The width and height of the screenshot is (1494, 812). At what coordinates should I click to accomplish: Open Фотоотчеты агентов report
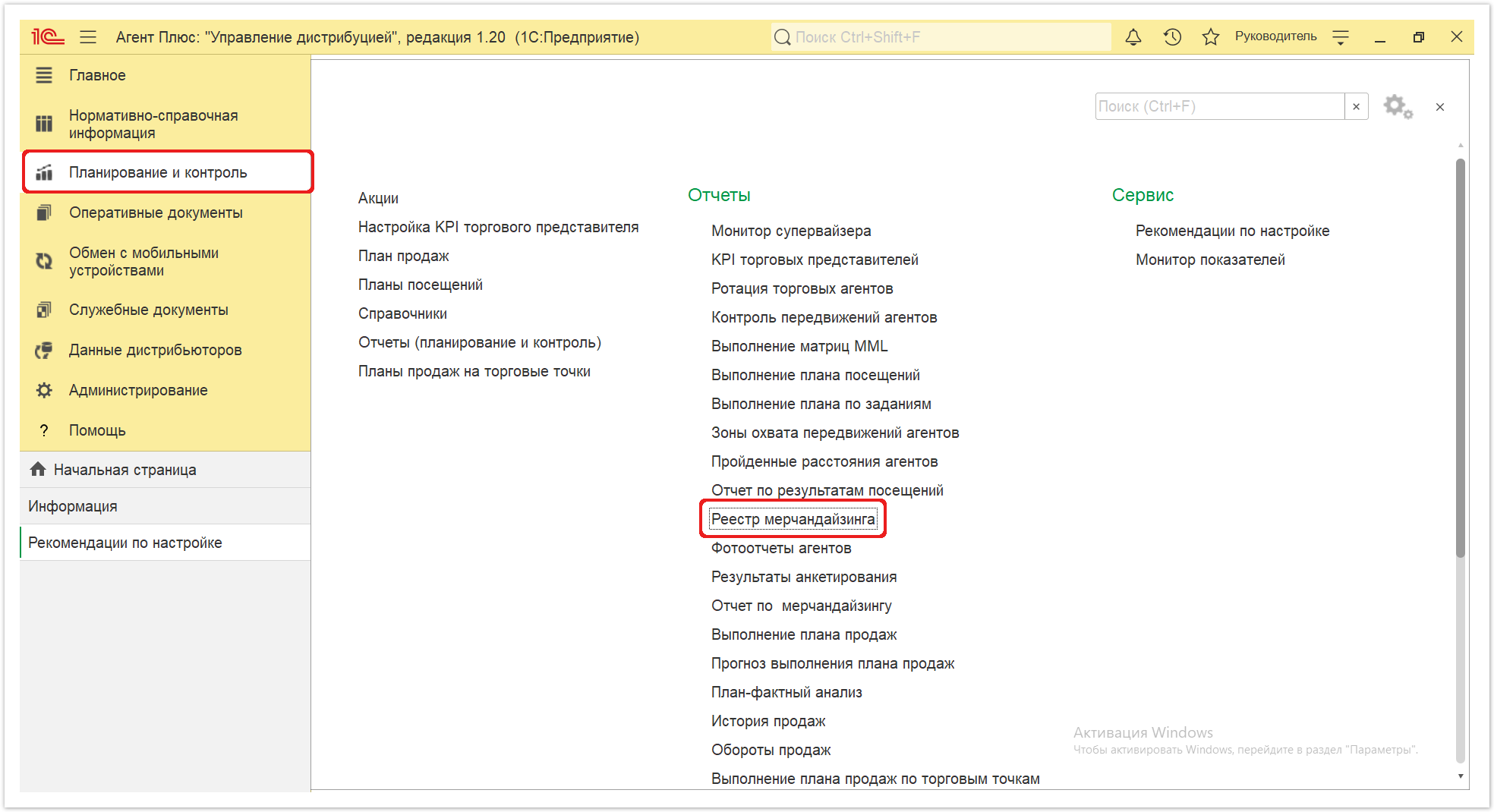(x=781, y=548)
